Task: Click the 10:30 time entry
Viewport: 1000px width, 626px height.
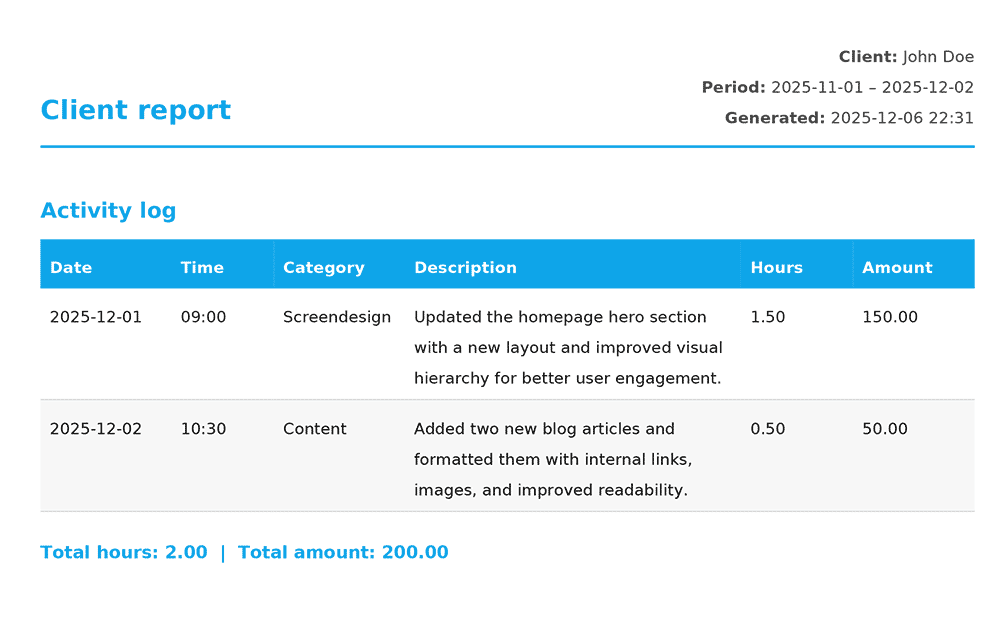Action: [203, 428]
